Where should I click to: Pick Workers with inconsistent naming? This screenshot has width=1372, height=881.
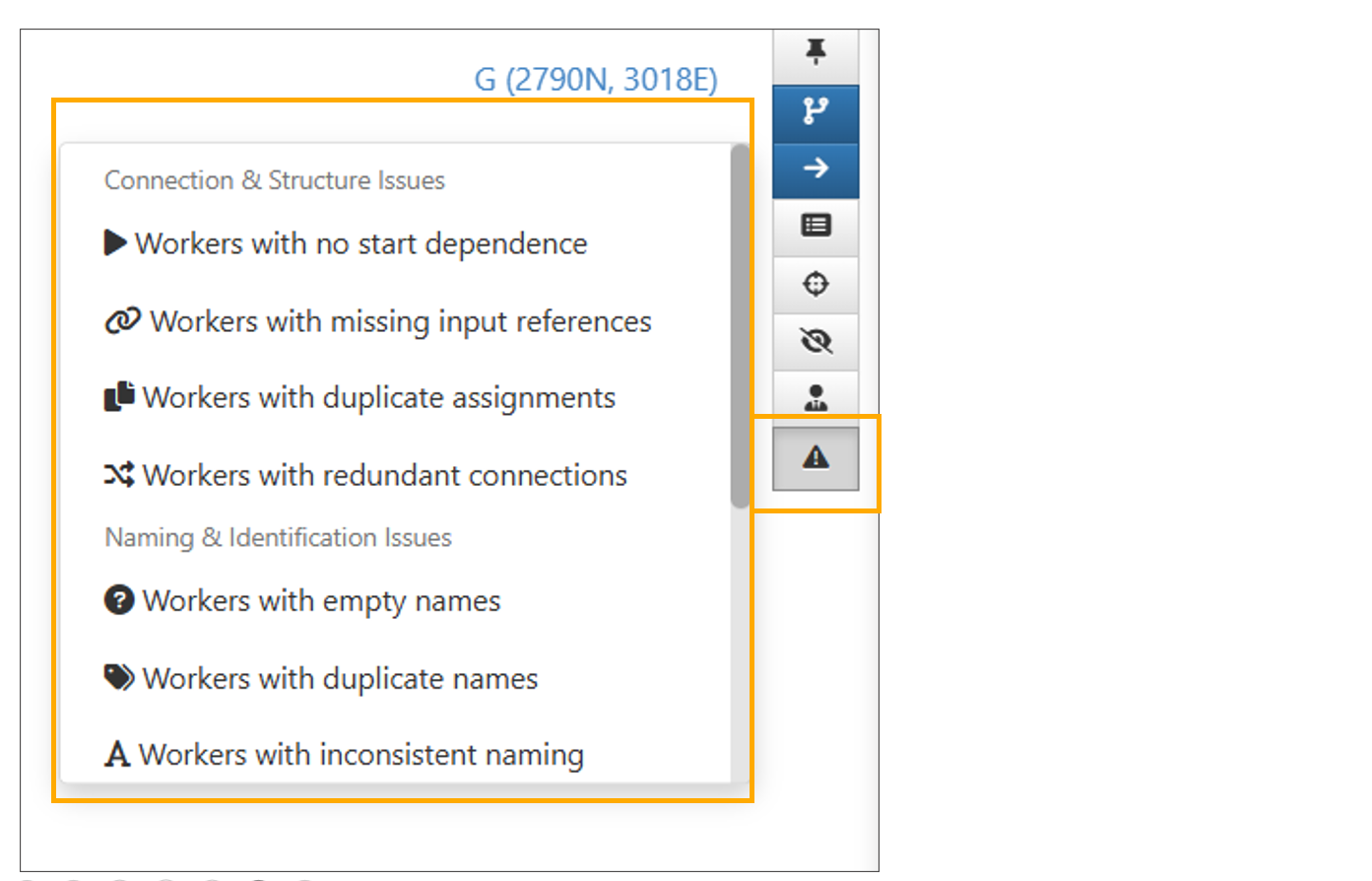coord(360,755)
